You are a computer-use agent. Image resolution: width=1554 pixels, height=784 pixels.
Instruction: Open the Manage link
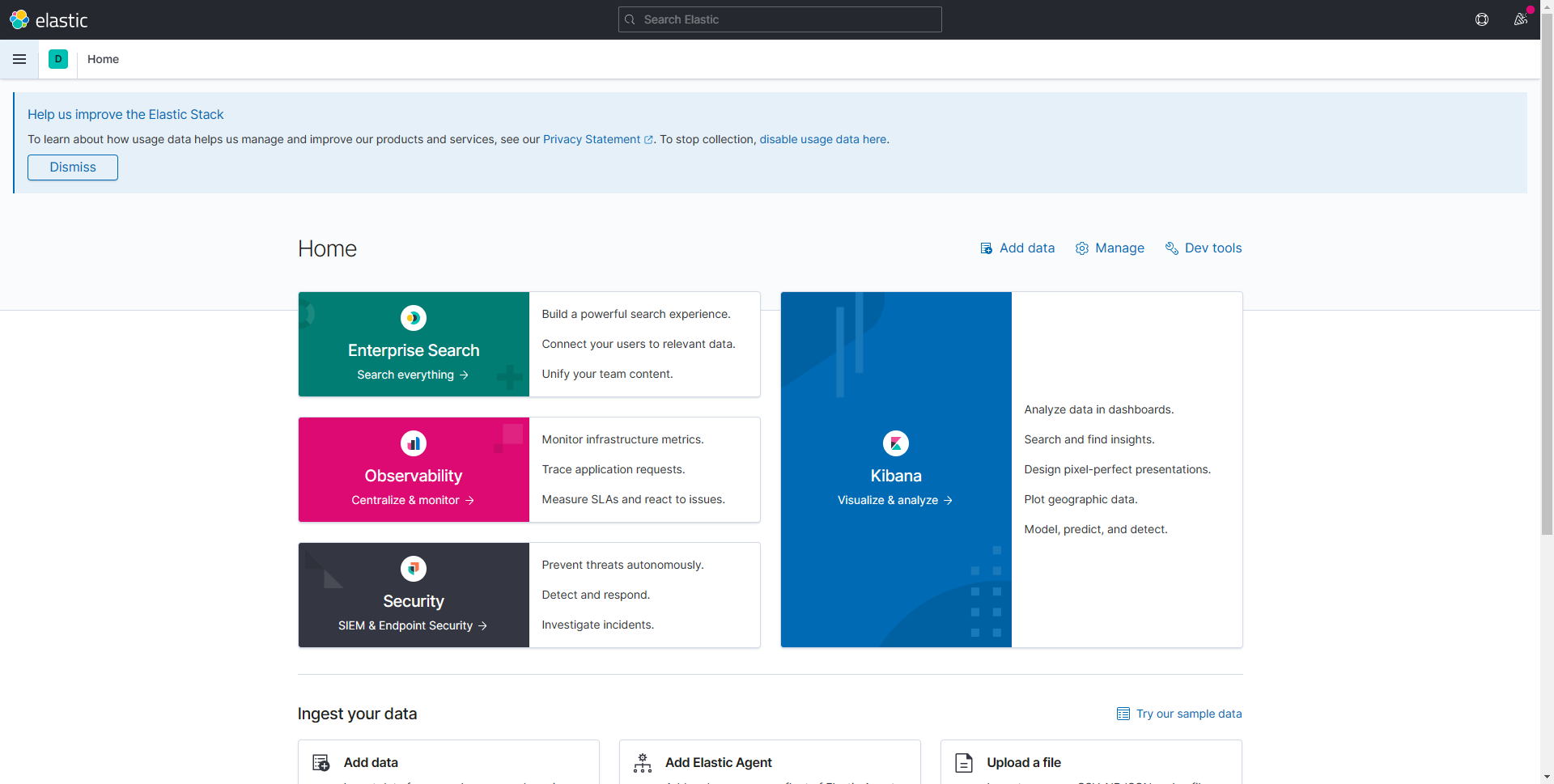click(1110, 248)
